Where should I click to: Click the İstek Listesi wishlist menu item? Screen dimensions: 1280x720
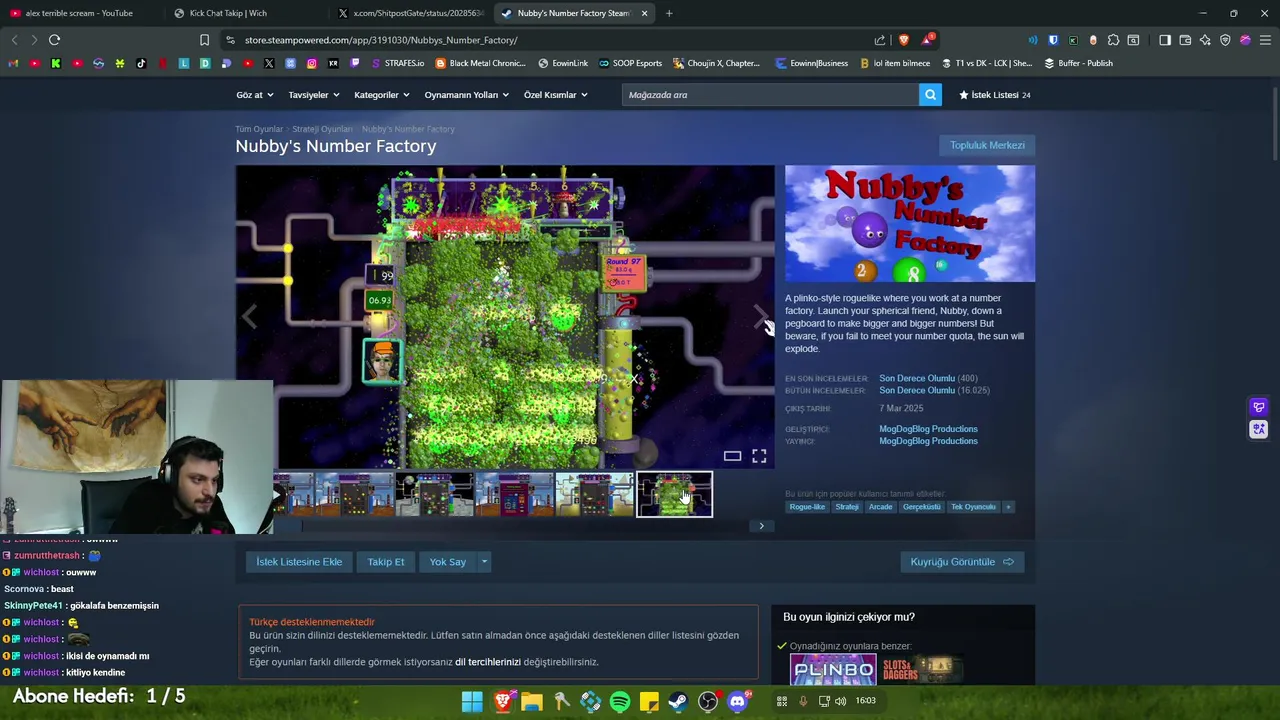pos(994,95)
